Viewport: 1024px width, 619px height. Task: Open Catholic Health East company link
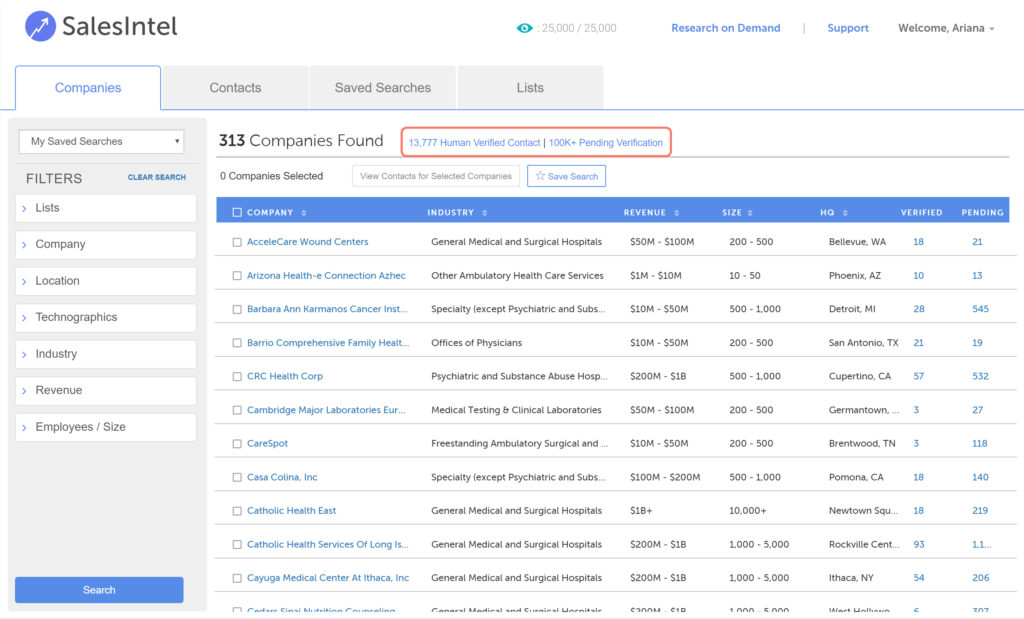[x=291, y=511]
